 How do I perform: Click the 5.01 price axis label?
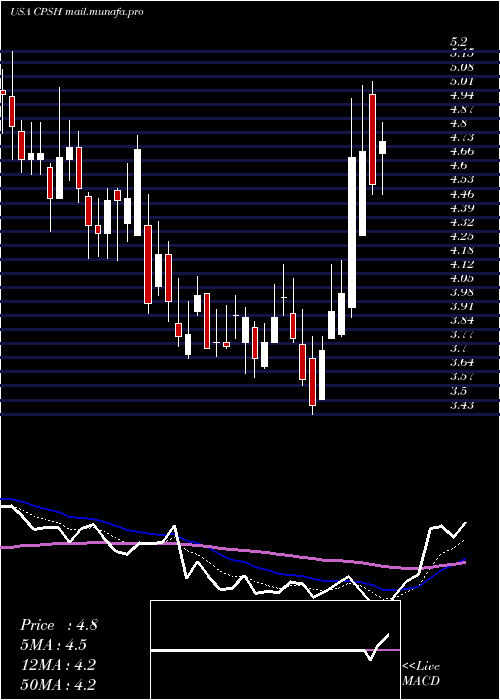(462, 82)
